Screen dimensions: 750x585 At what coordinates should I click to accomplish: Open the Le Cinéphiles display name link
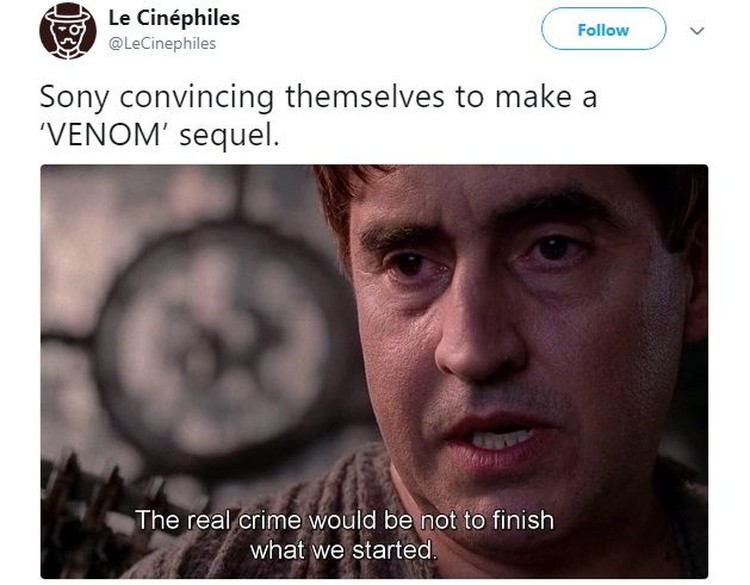[x=174, y=18]
